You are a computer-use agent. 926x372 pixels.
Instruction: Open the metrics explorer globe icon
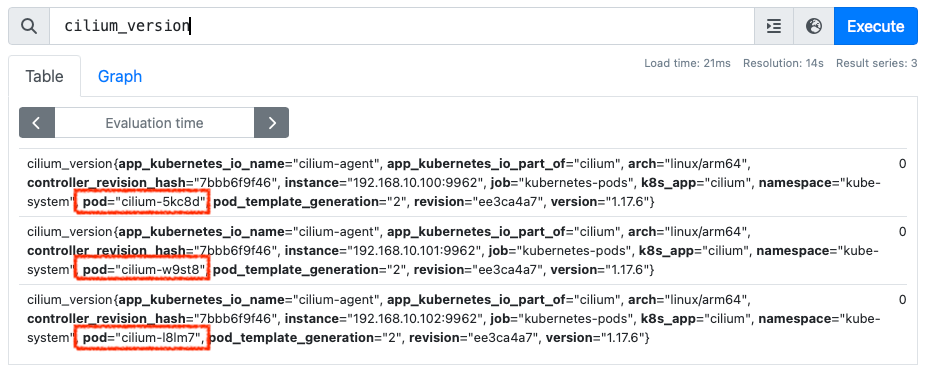(814, 26)
